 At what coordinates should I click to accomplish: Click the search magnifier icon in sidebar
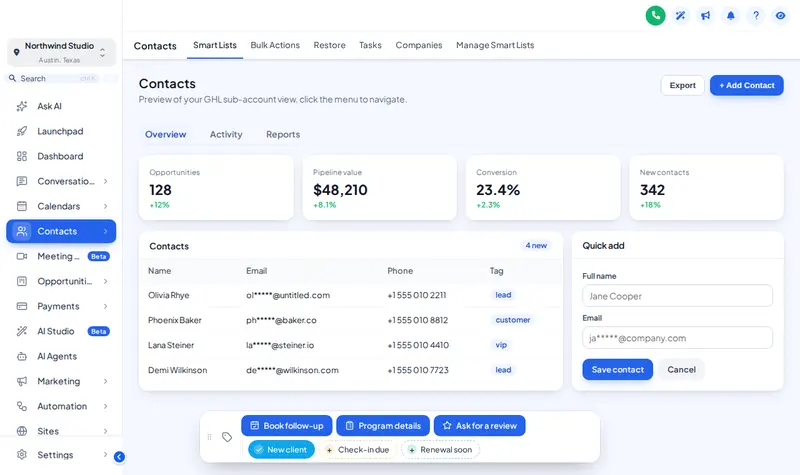(12, 78)
